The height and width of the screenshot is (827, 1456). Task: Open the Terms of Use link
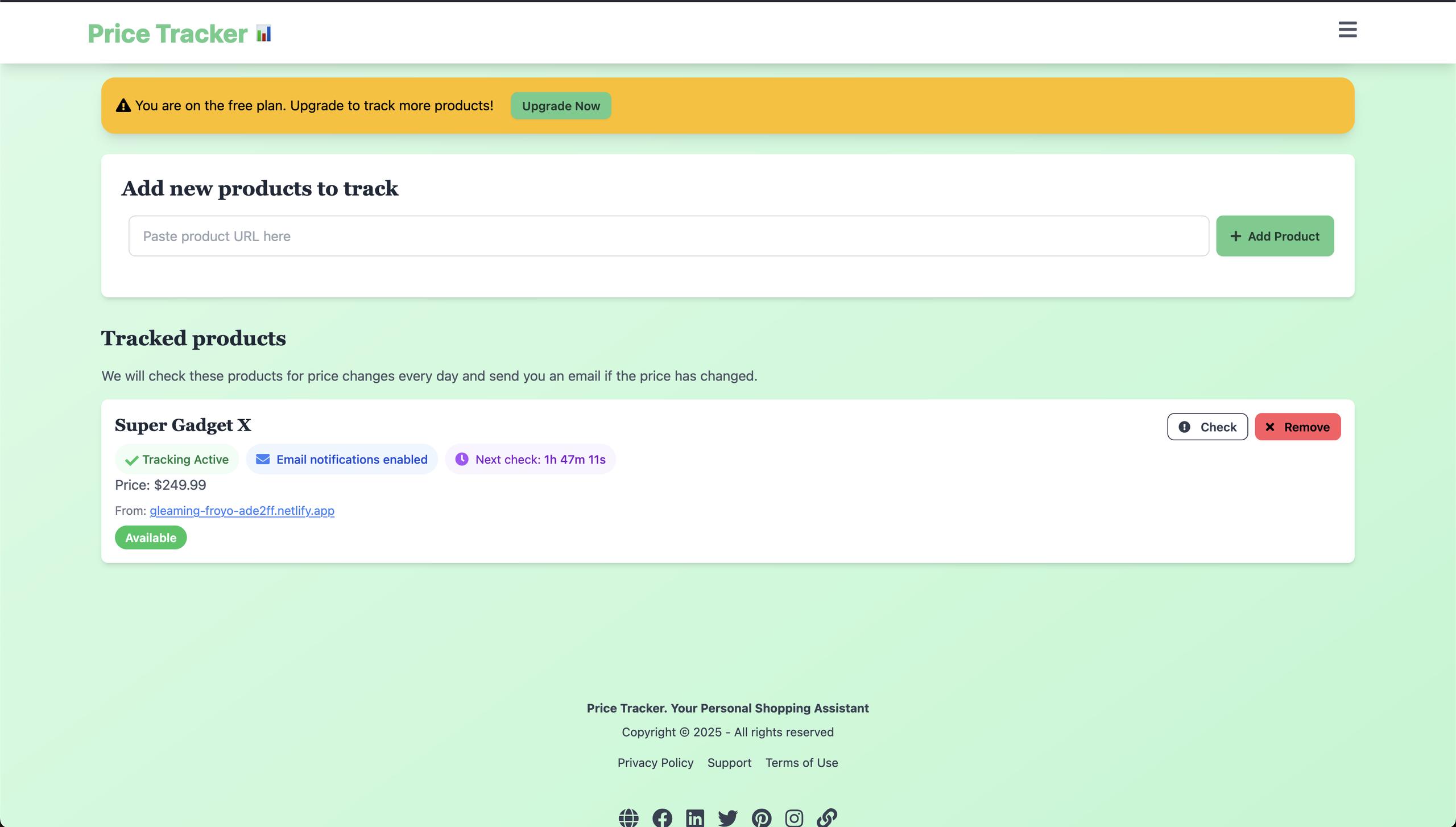pyautogui.click(x=801, y=763)
